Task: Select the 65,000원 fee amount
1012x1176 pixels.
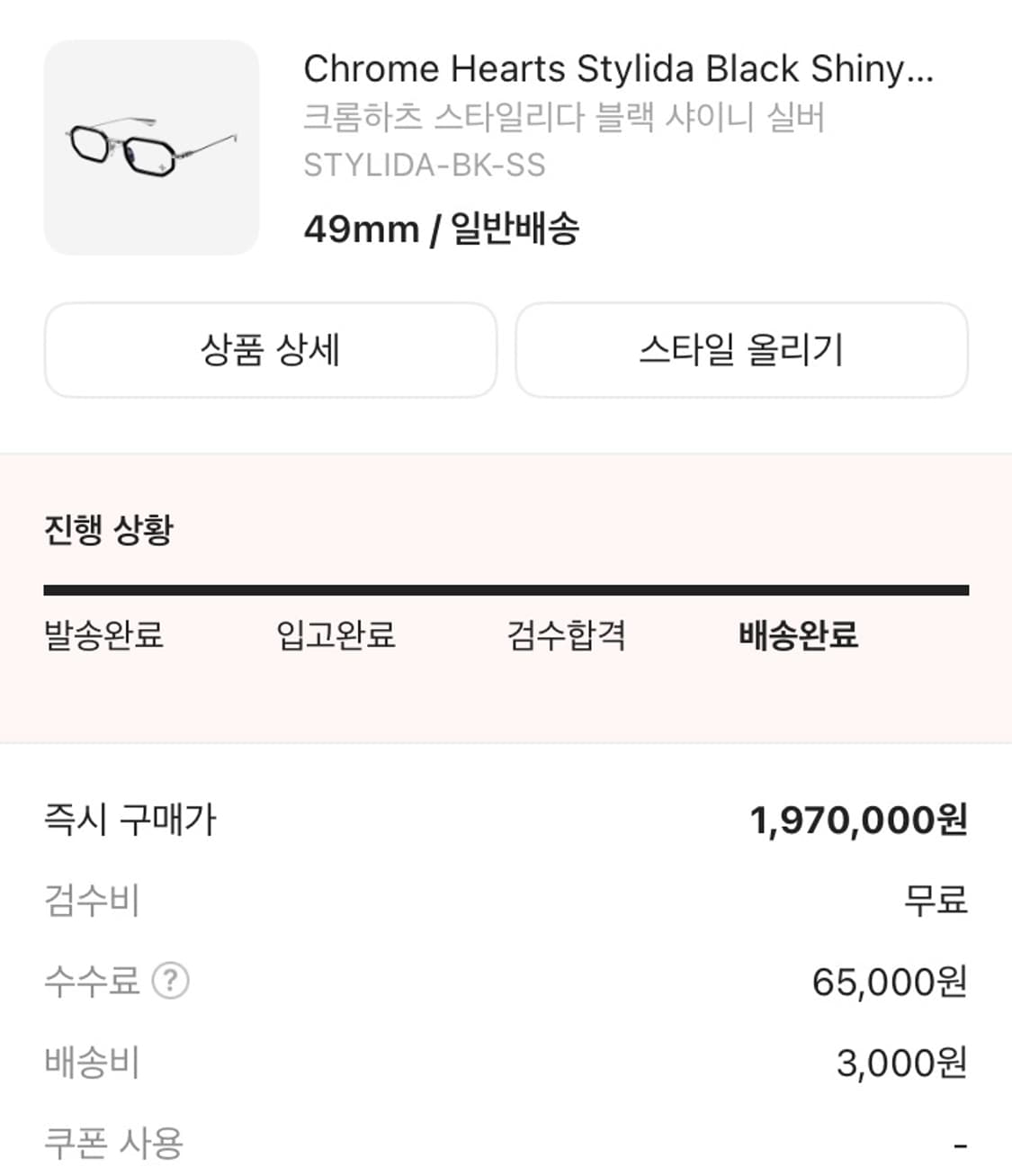Action: (889, 982)
